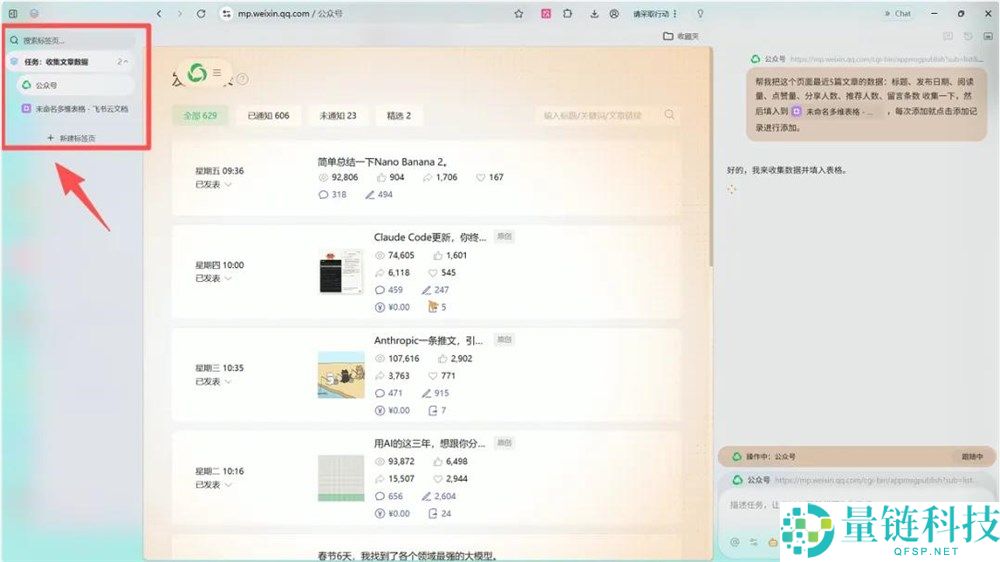This screenshot has width=1000, height=562.
Task: Toggle the 跟随中 follow button
Action: (973, 457)
